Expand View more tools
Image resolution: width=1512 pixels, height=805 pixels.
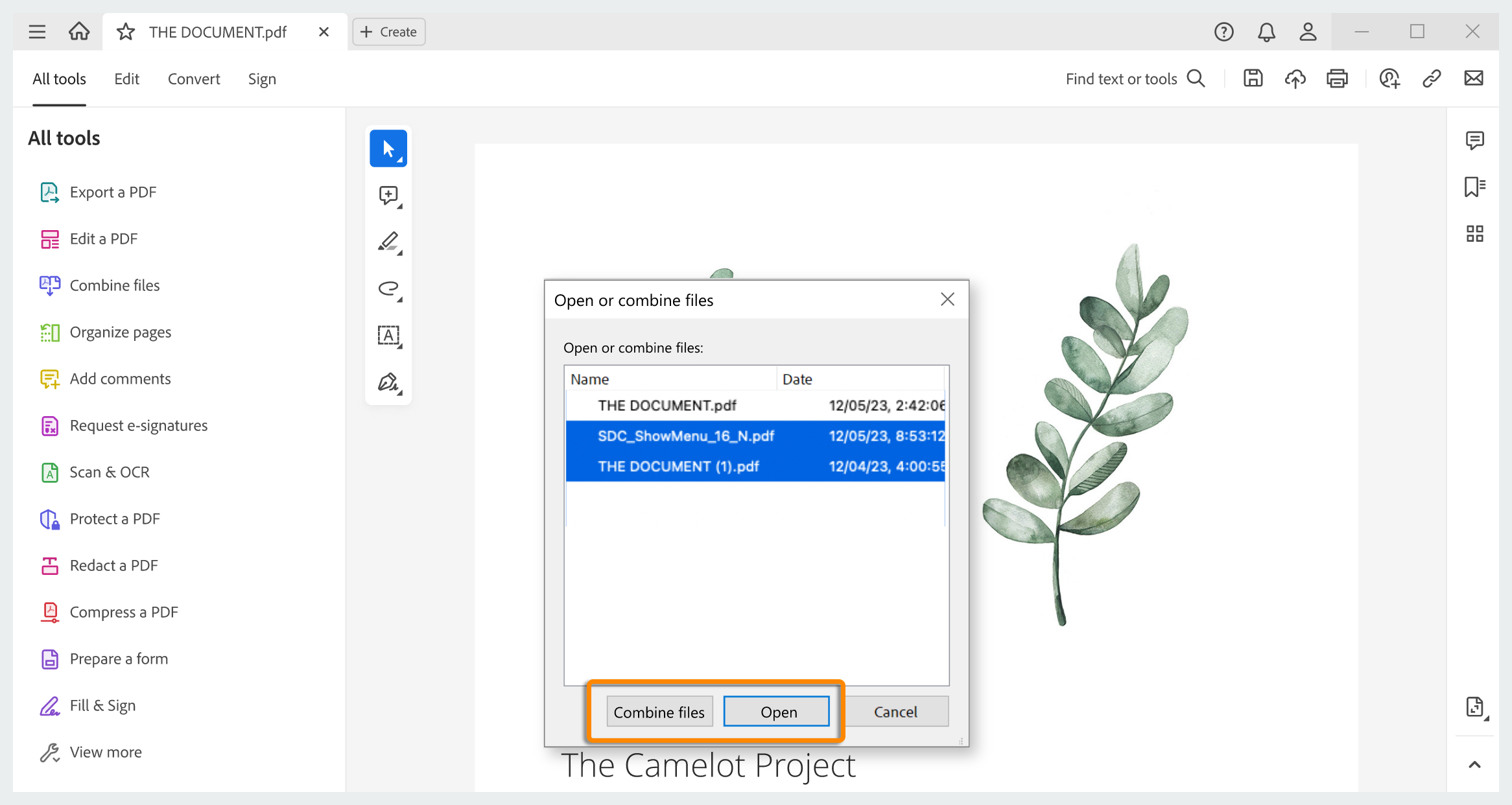(105, 752)
